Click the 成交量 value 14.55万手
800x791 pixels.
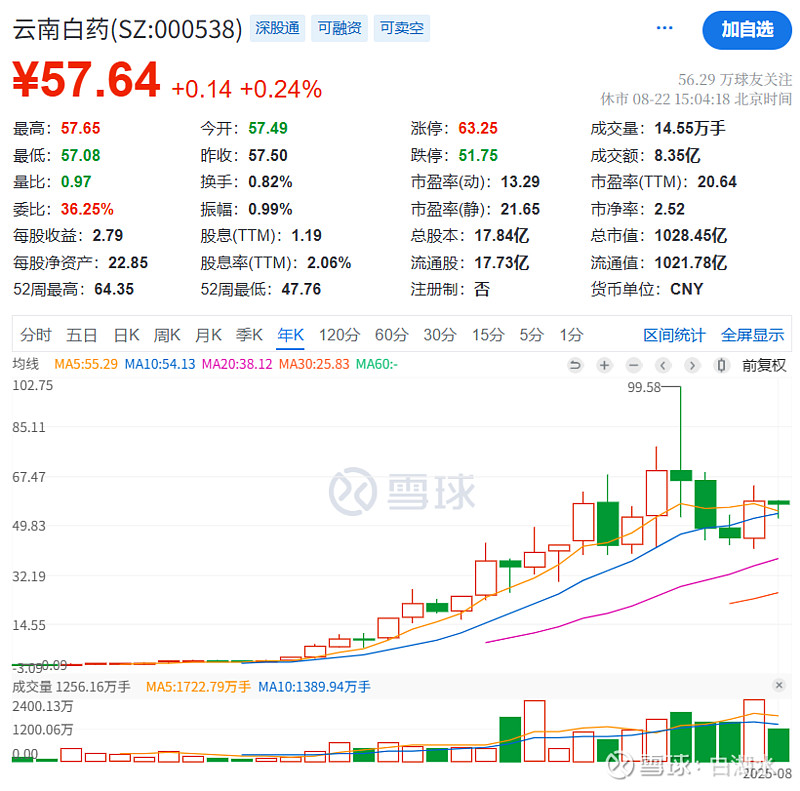coord(690,129)
